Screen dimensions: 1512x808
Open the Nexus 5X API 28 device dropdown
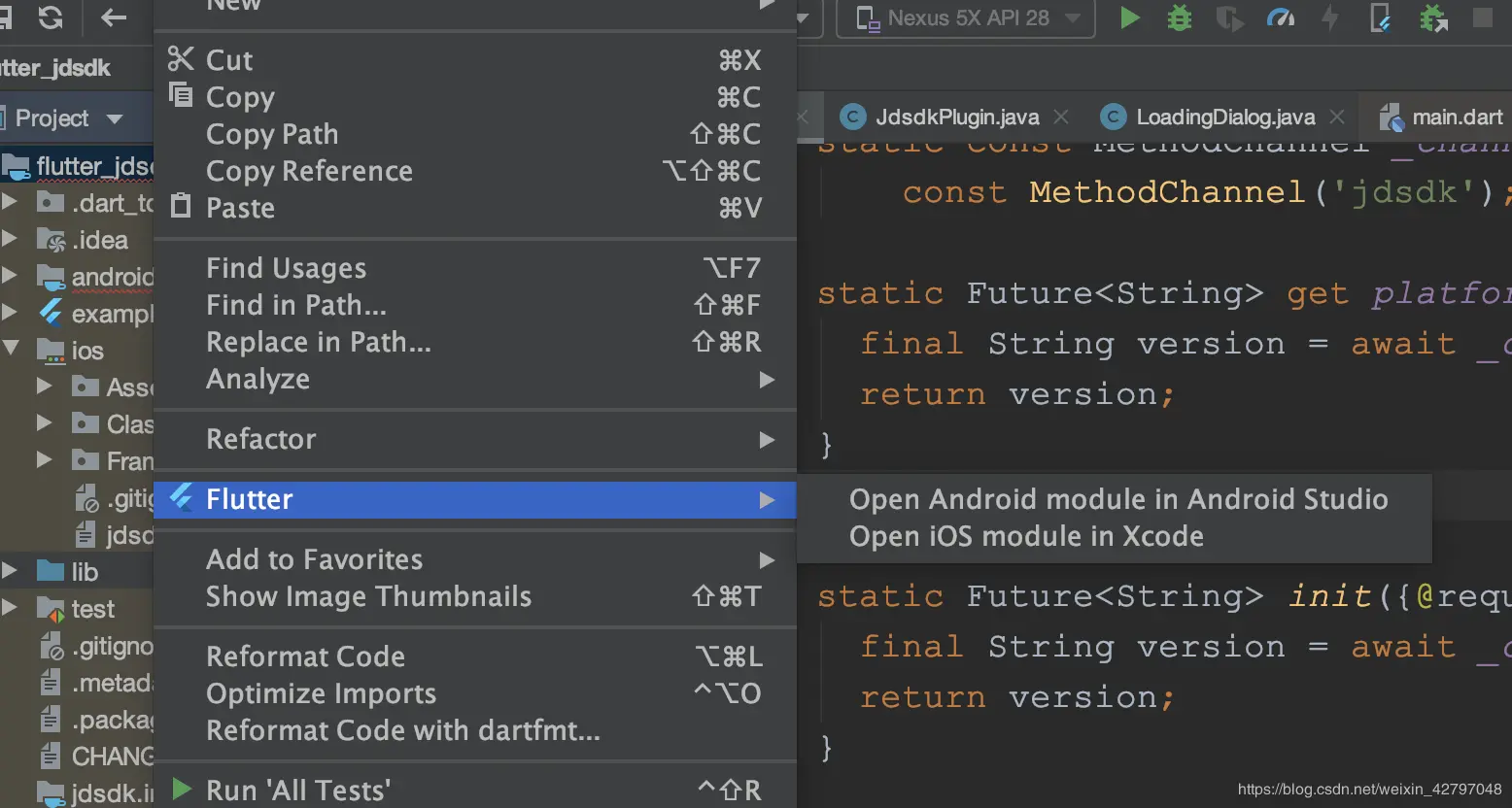coord(967,18)
